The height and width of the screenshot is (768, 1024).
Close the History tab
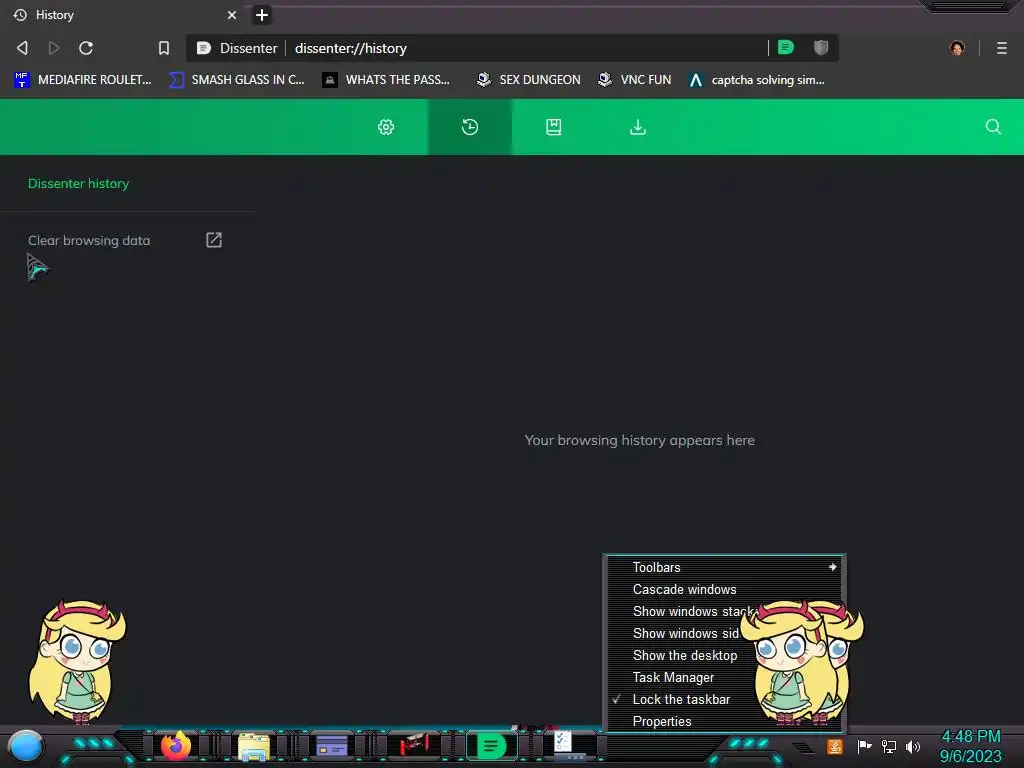pyautogui.click(x=232, y=15)
